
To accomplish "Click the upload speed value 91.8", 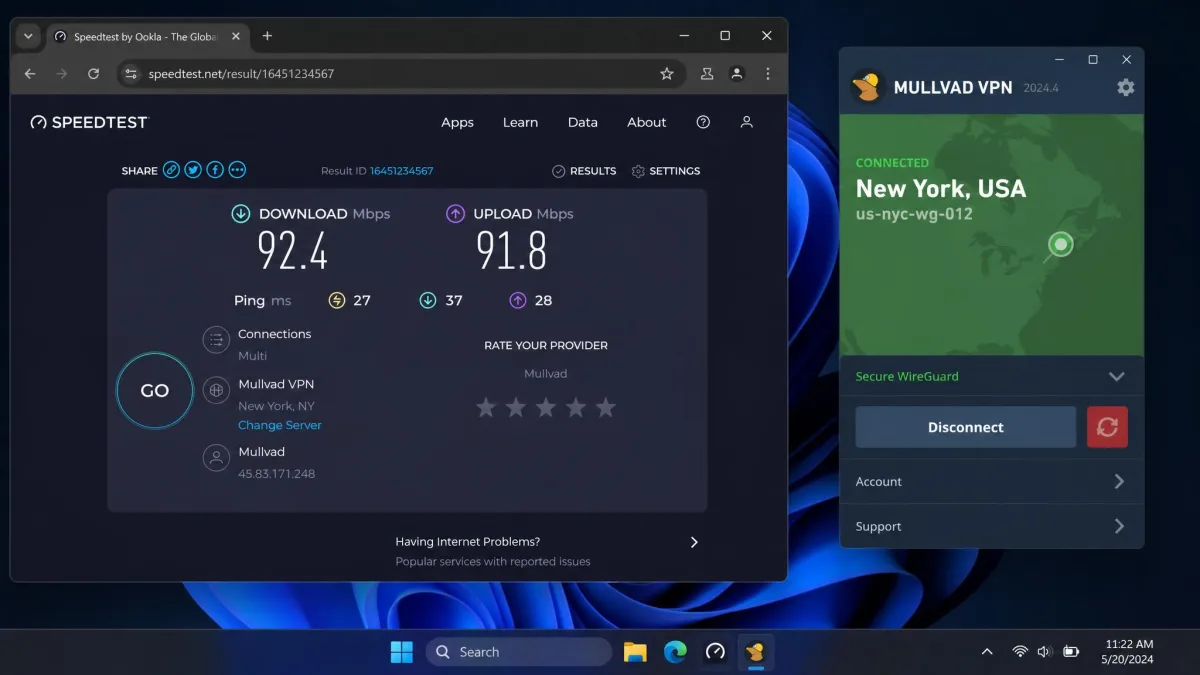I will point(511,251).
